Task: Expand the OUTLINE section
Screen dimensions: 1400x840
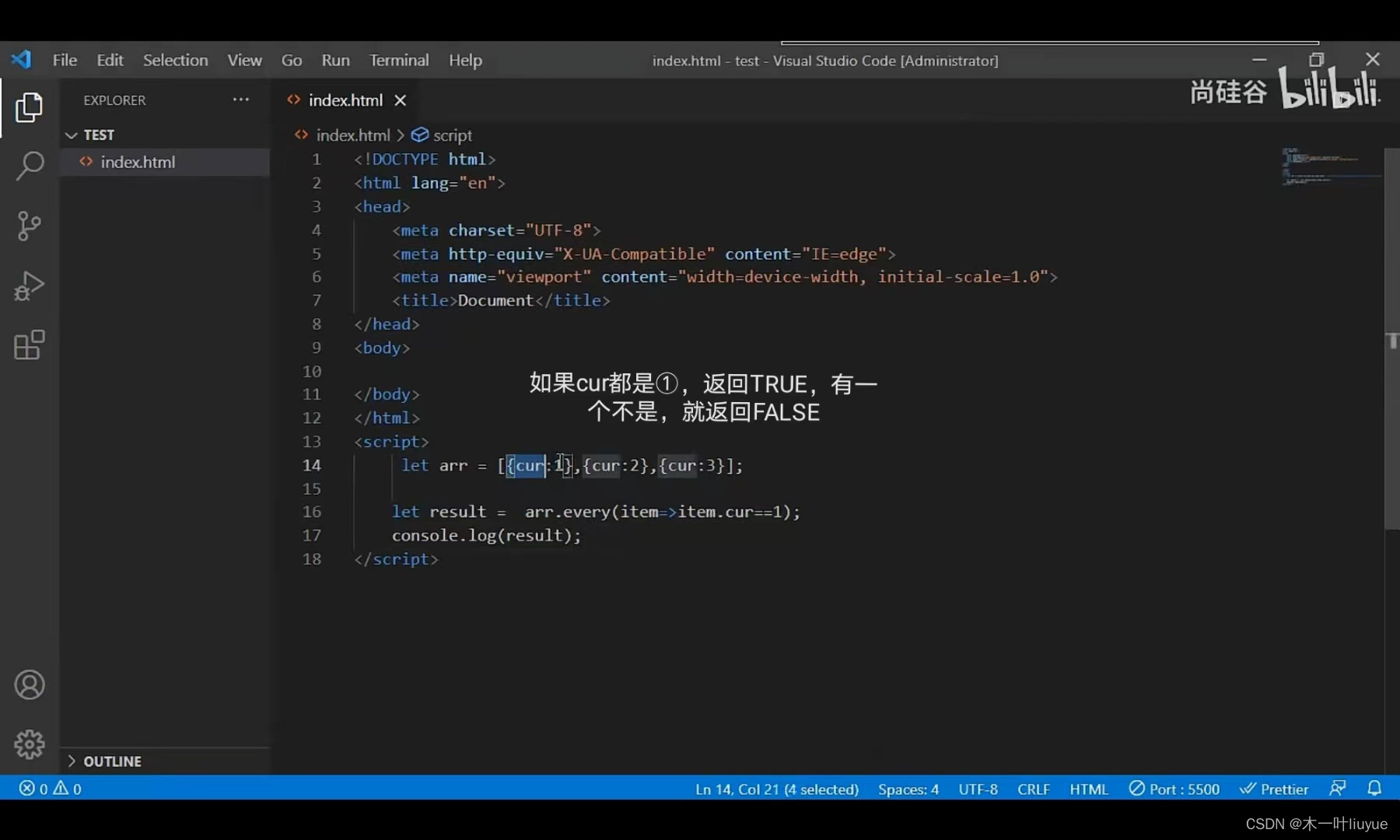Action: (164, 761)
